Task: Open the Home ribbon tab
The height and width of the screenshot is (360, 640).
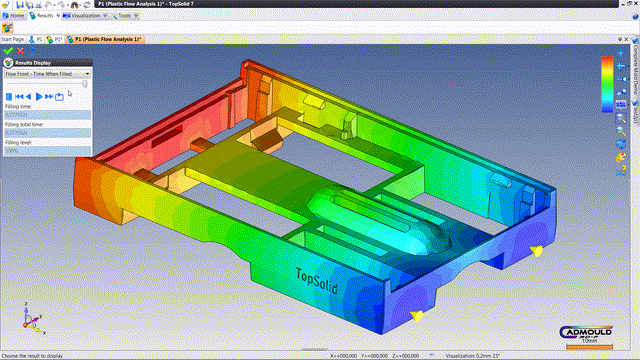Action: pos(13,16)
